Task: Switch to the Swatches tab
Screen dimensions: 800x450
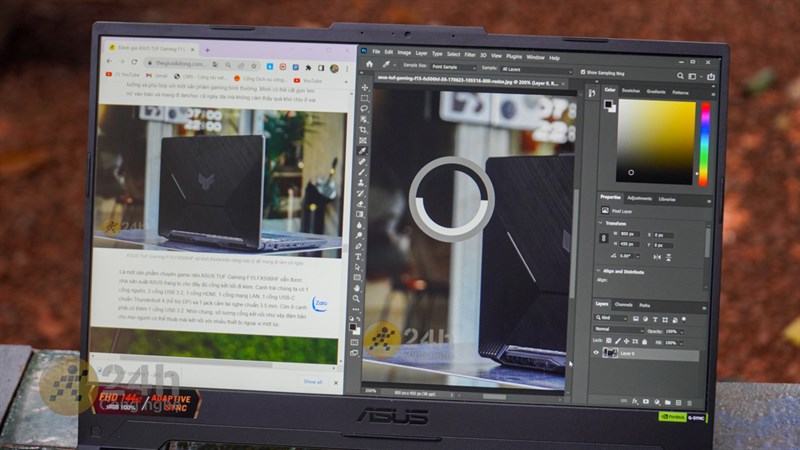Action: 631,90
